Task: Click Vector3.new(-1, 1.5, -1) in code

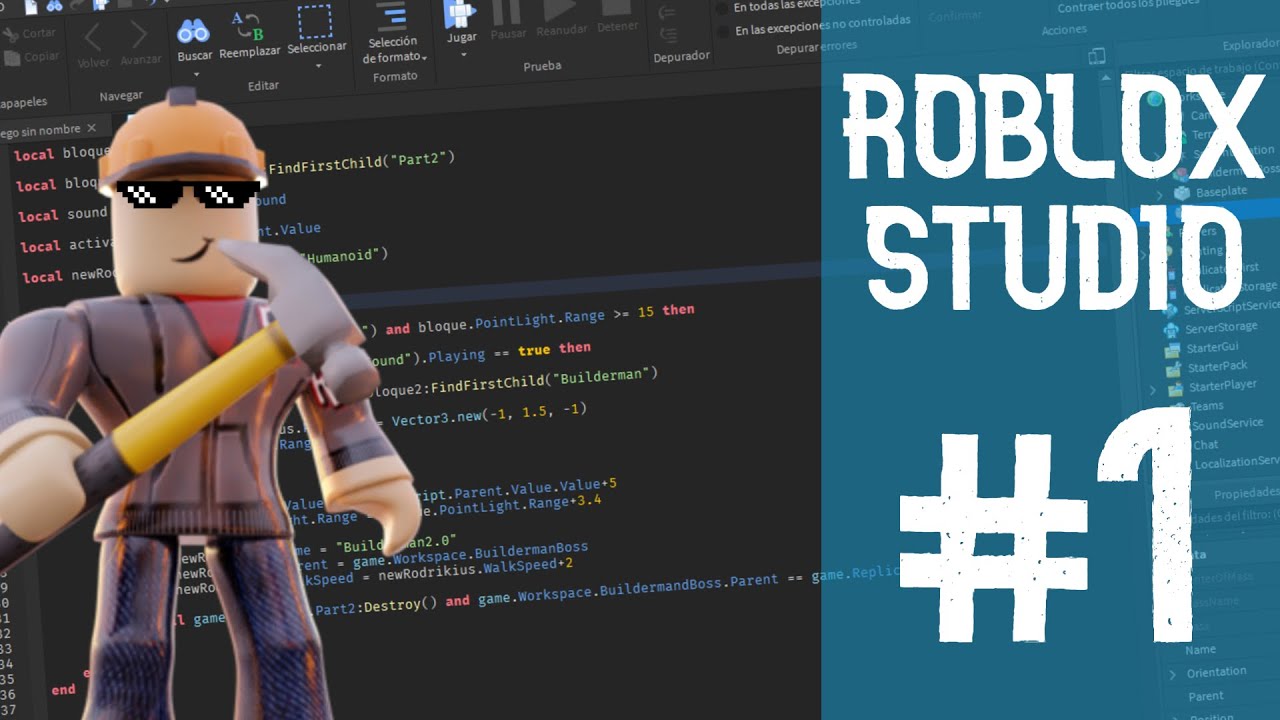Action: point(488,414)
